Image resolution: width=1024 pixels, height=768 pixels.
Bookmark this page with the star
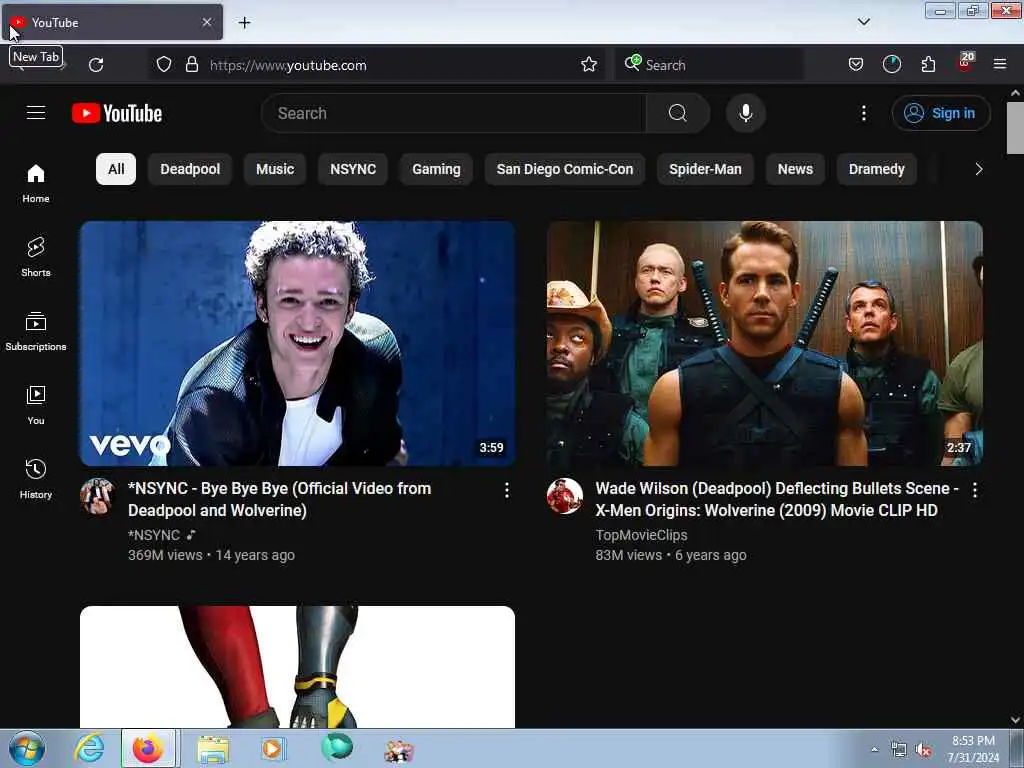point(588,65)
